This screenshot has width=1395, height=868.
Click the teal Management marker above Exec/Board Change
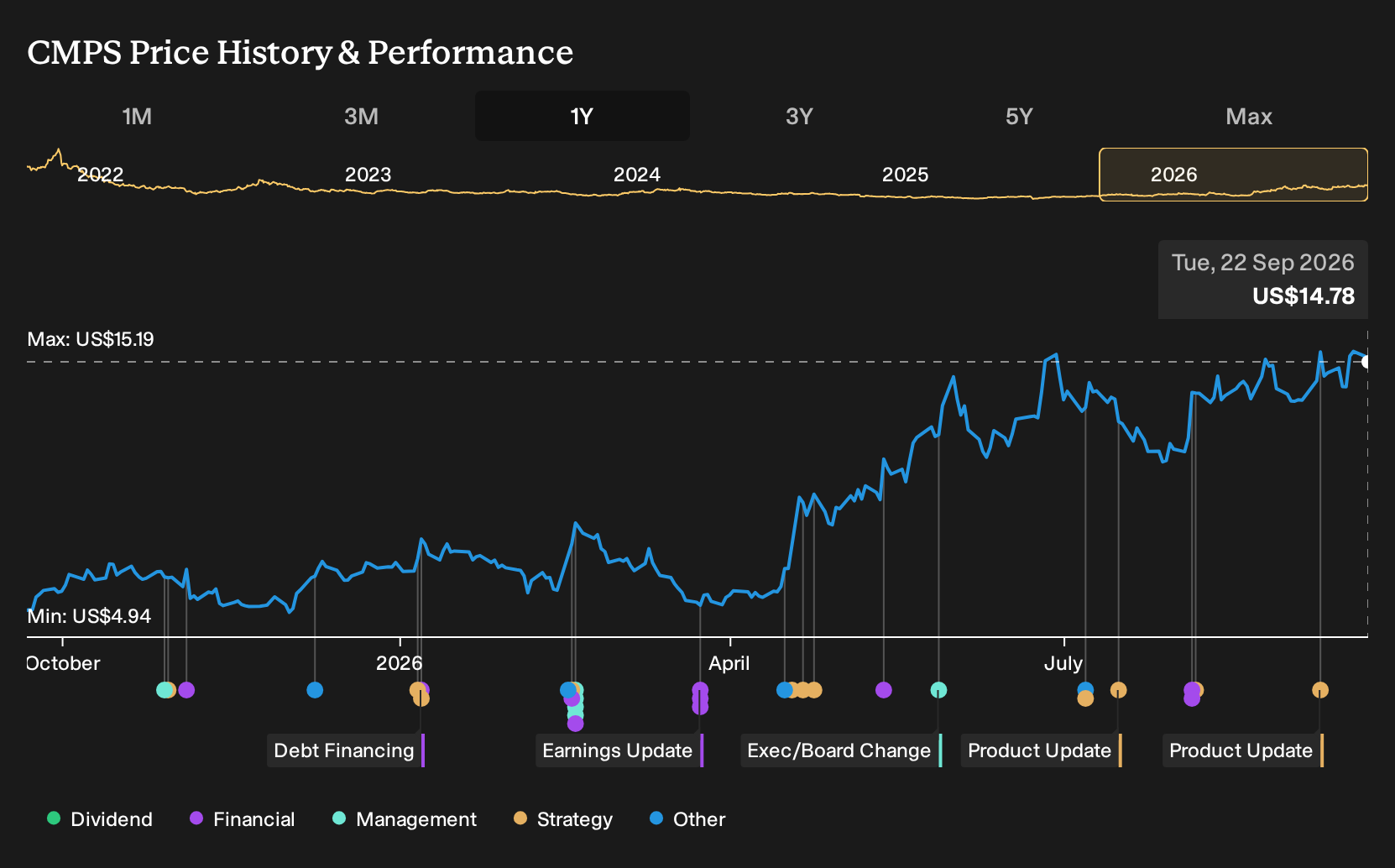click(x=938, y=690)
